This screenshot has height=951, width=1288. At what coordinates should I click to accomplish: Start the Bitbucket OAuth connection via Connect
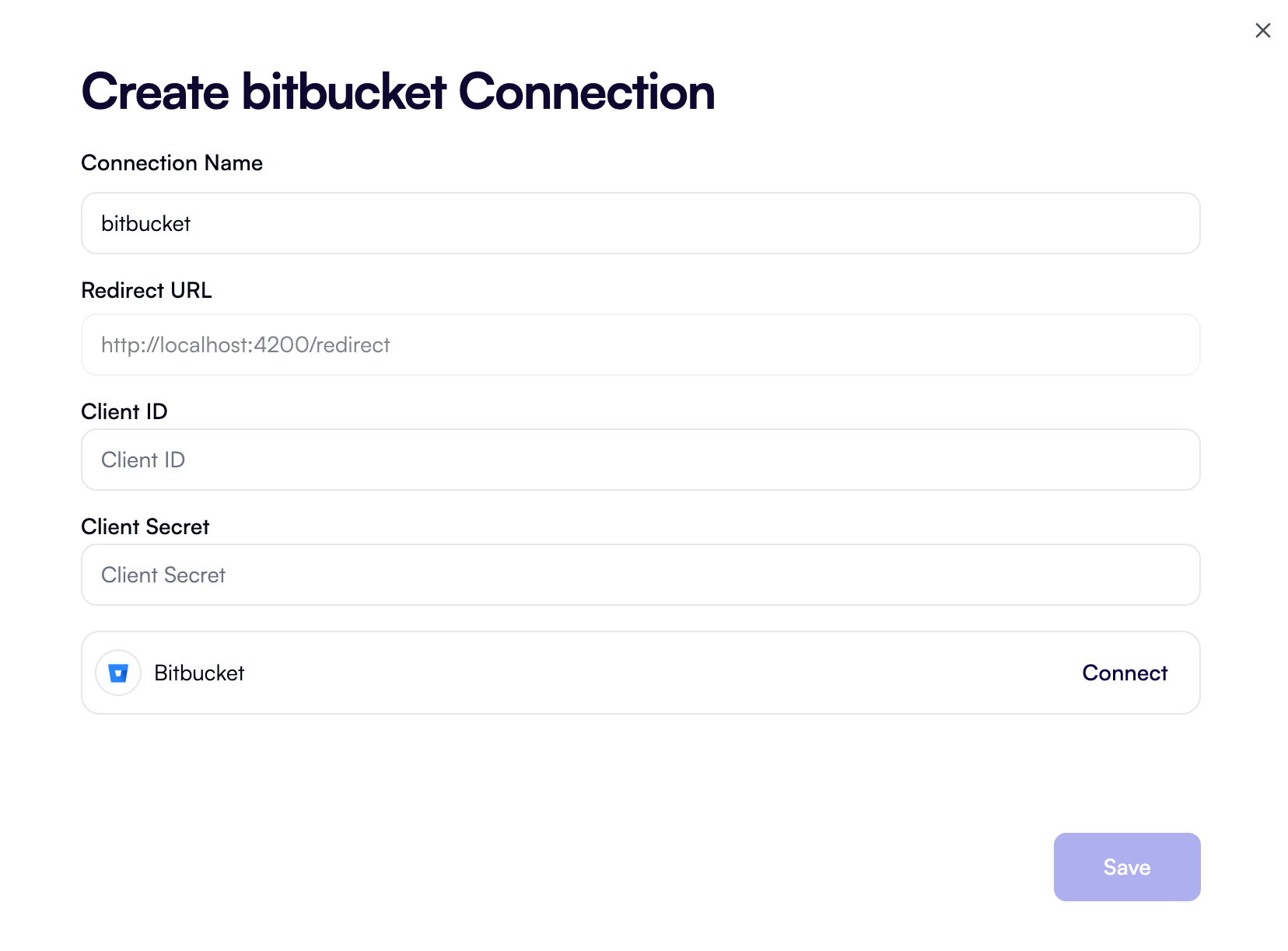1124,673
